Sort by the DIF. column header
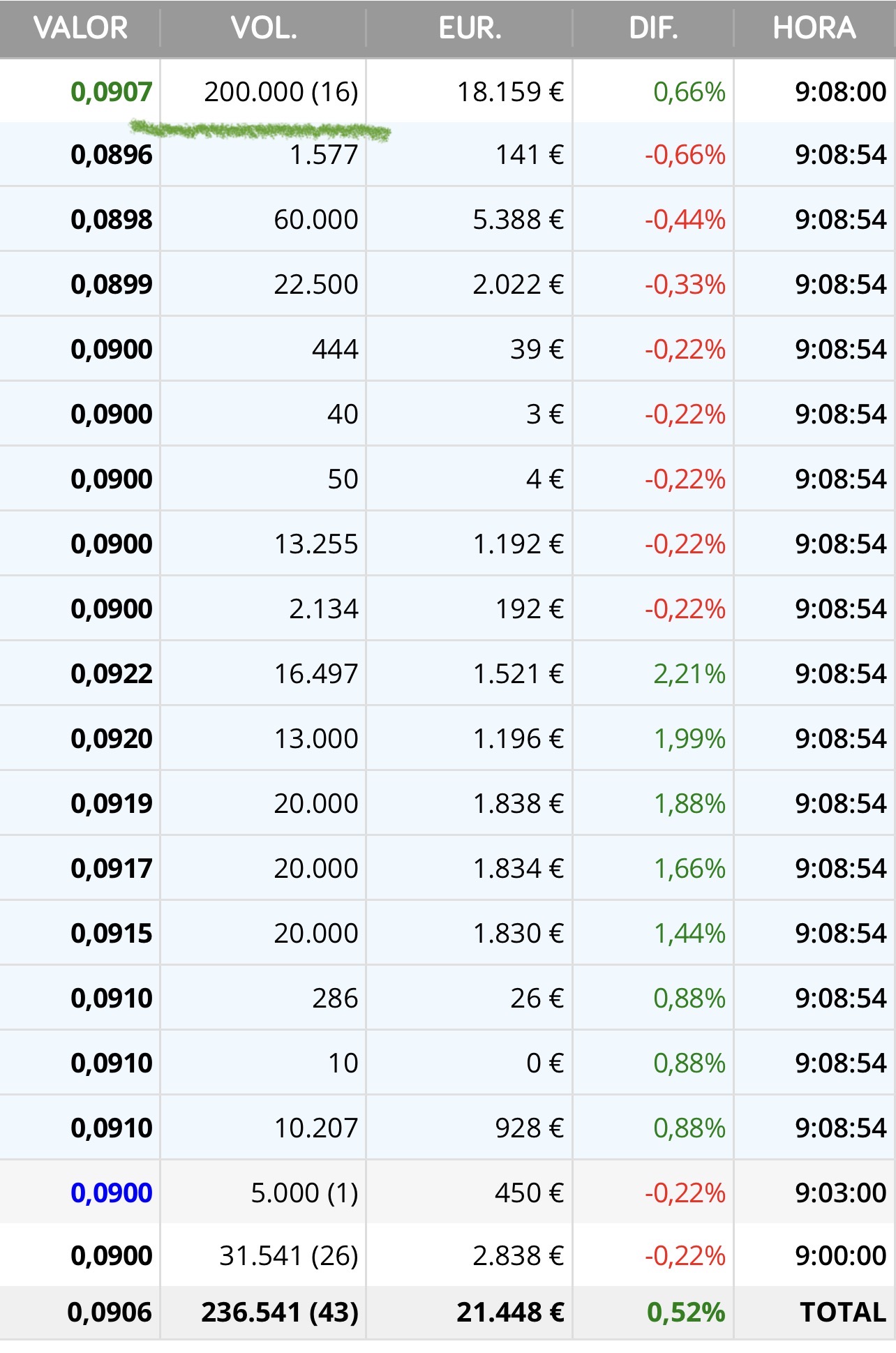This screenshot has width=896, height=1353. click(653, 28)
